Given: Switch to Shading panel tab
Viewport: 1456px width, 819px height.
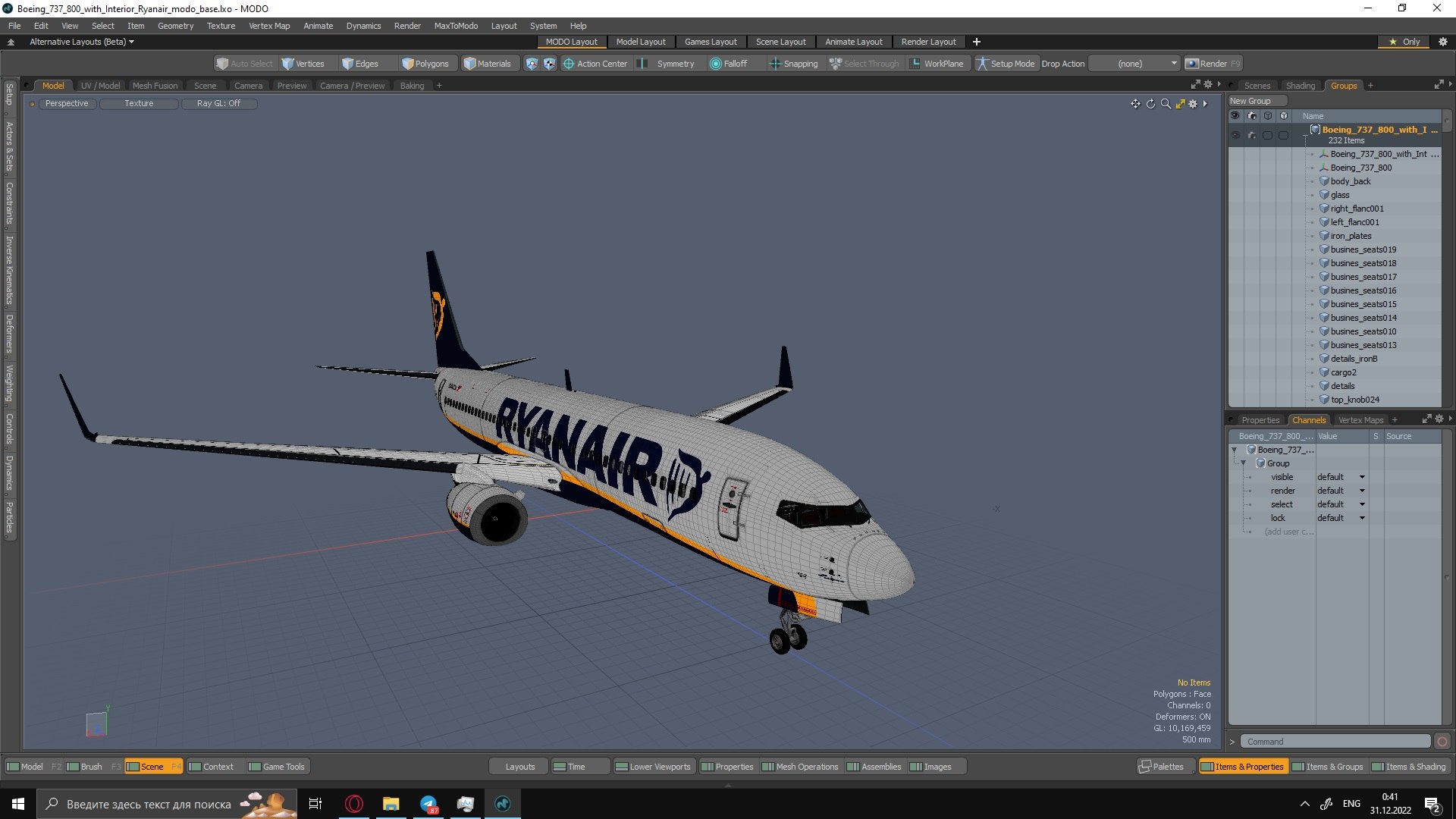Looking at the screenshot, I should 1301,86.
